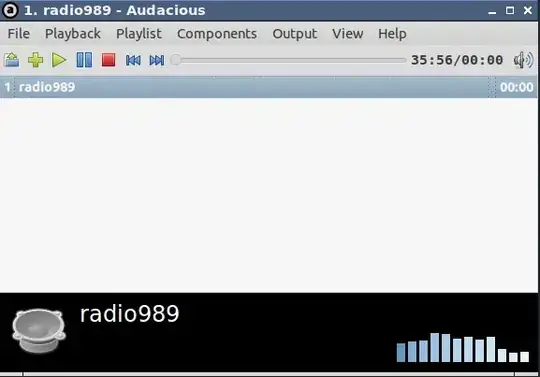Click the 35:56/00:00 time display
Image resolution: width=540 pixels, height=377 pixels.
point(457,60)
